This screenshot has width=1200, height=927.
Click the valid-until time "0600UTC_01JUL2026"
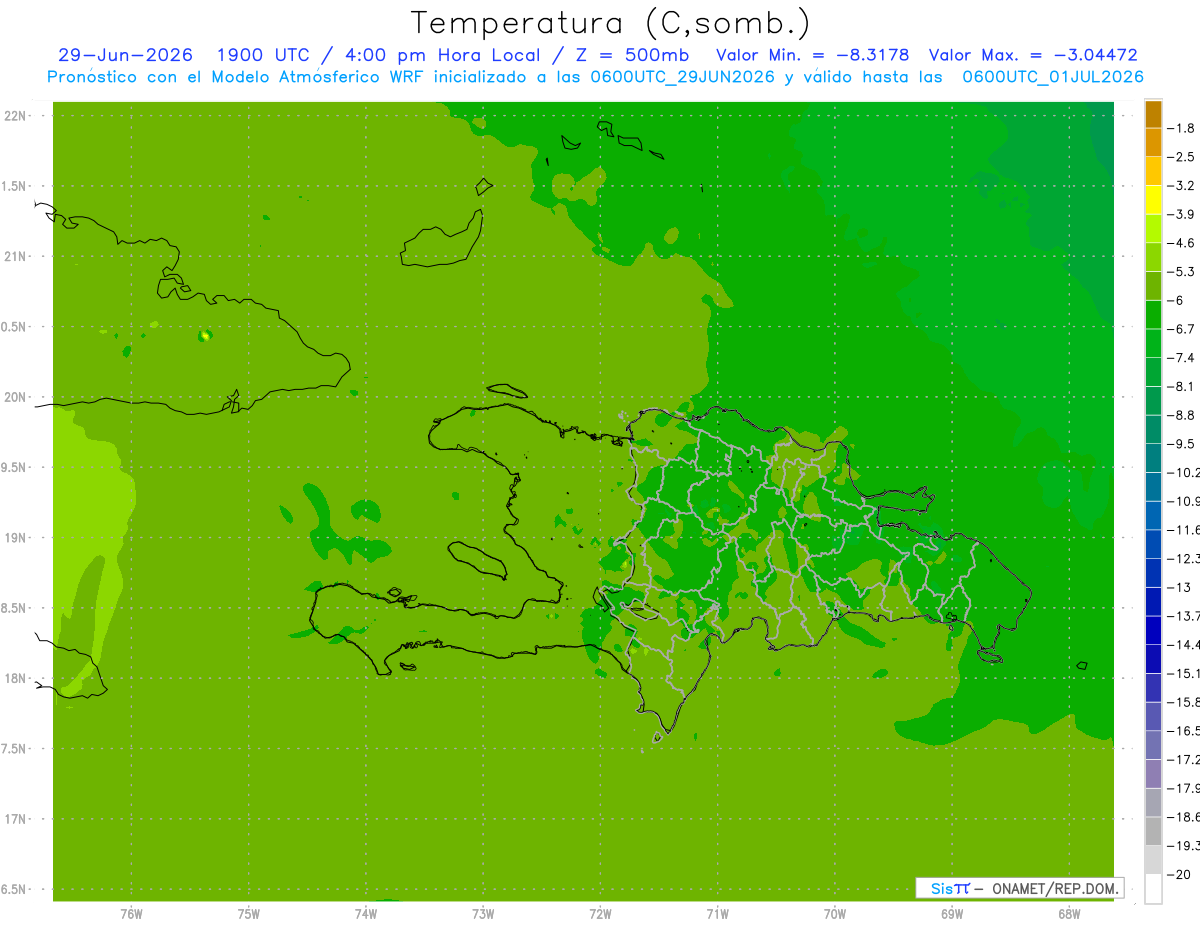pyautogui.click(x=1053, y=77)
